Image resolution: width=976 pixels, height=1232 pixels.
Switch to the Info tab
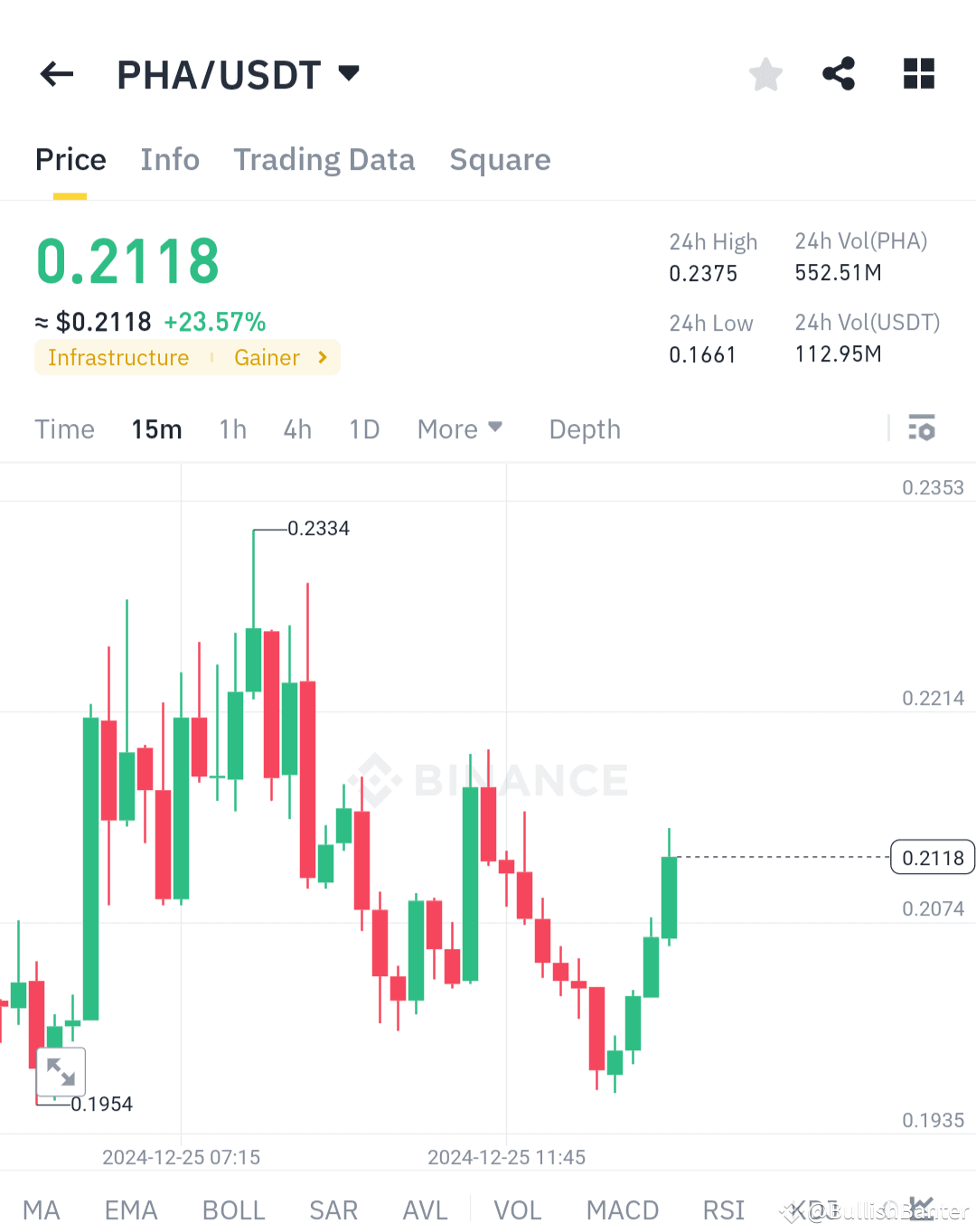(170, 159)
